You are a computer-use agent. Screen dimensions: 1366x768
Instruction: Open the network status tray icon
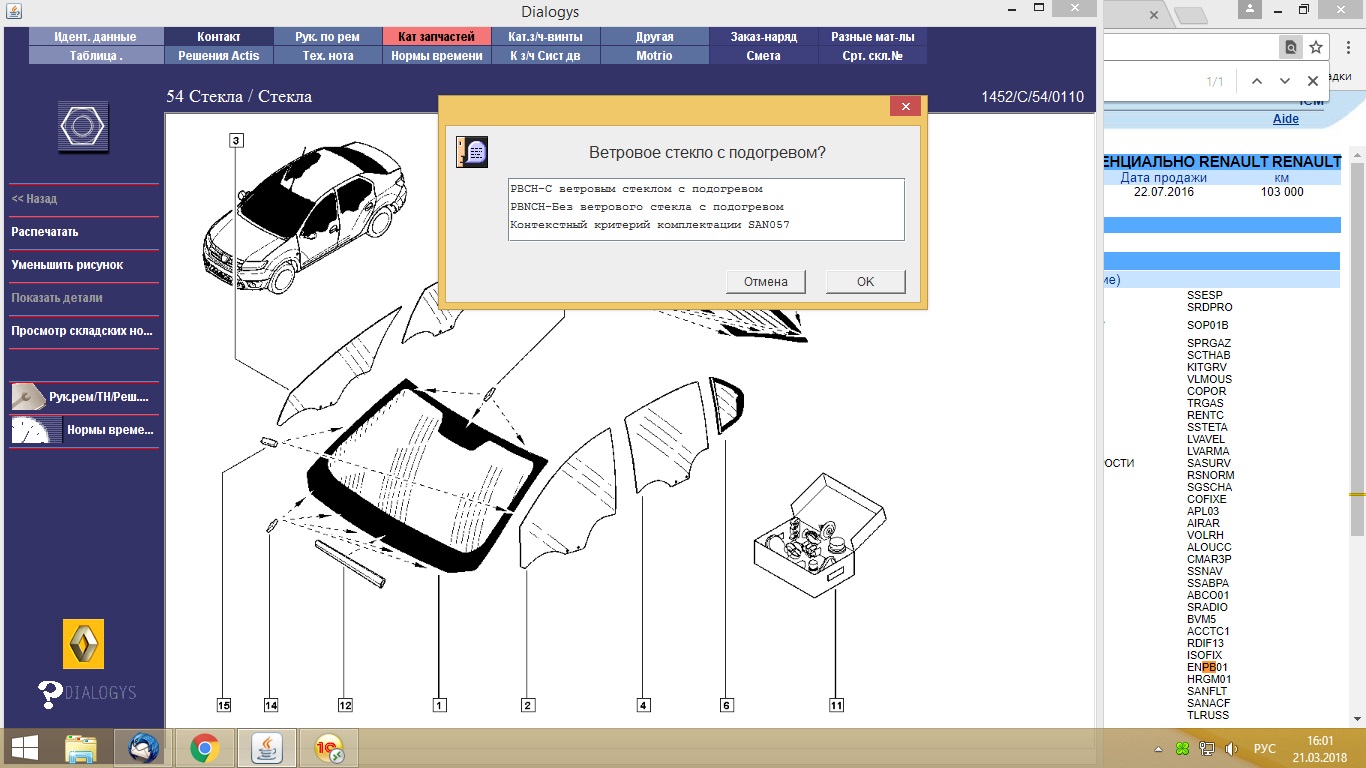pyautogui.click(x=1208, y=748)
